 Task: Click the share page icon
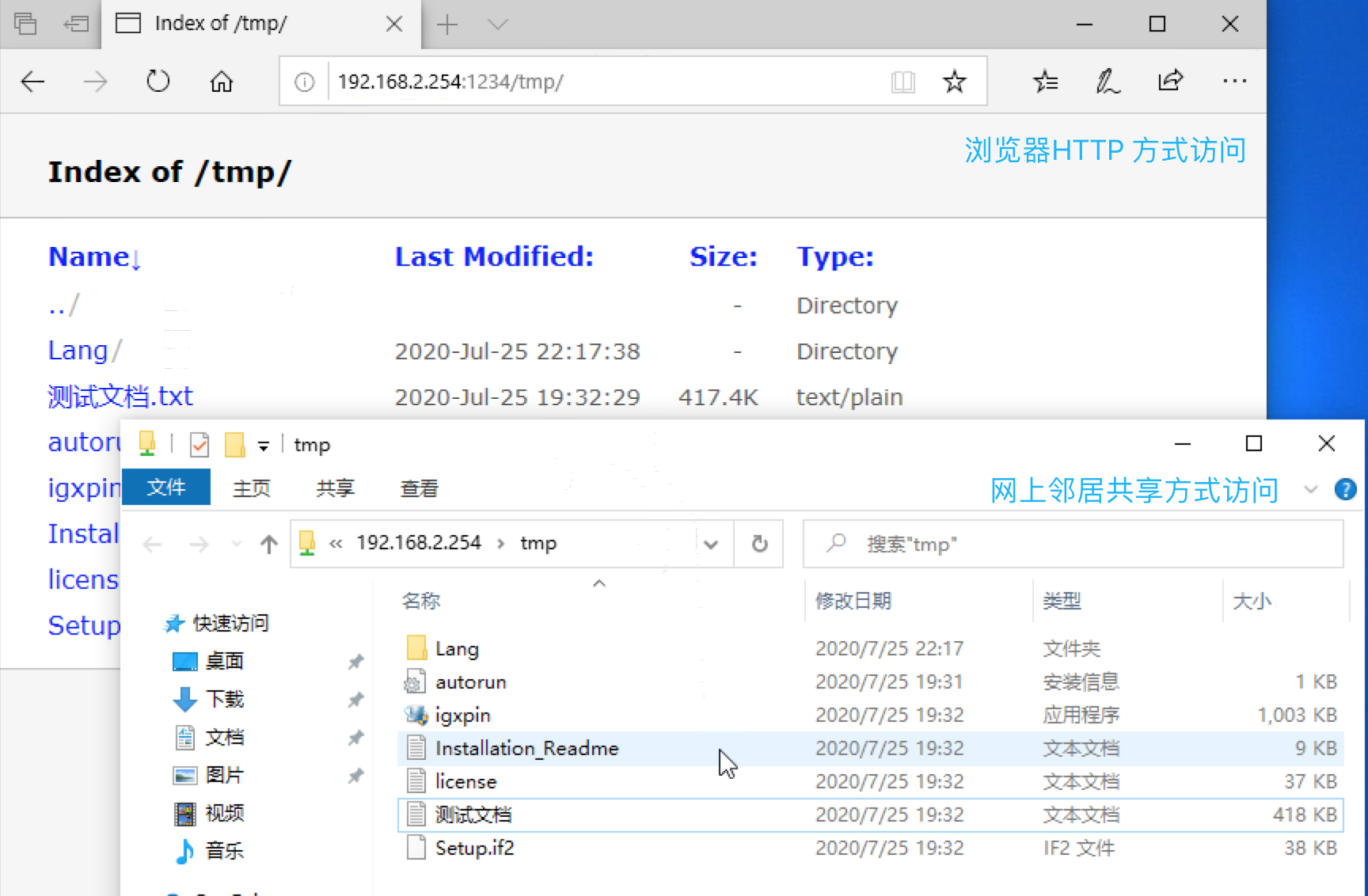(1170, 81)
